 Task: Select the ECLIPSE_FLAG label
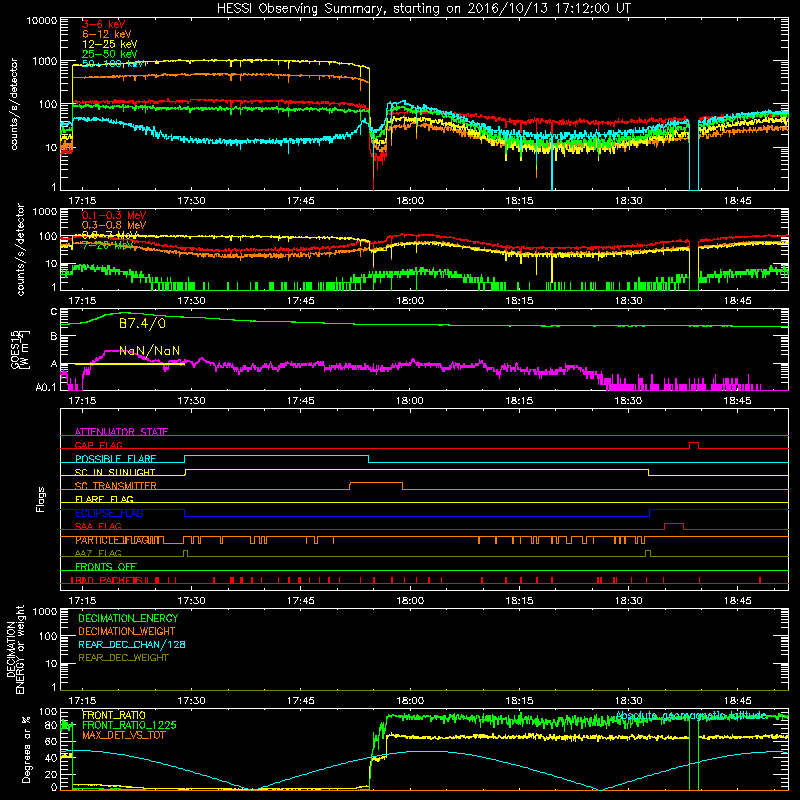click(x=109, y=513)
